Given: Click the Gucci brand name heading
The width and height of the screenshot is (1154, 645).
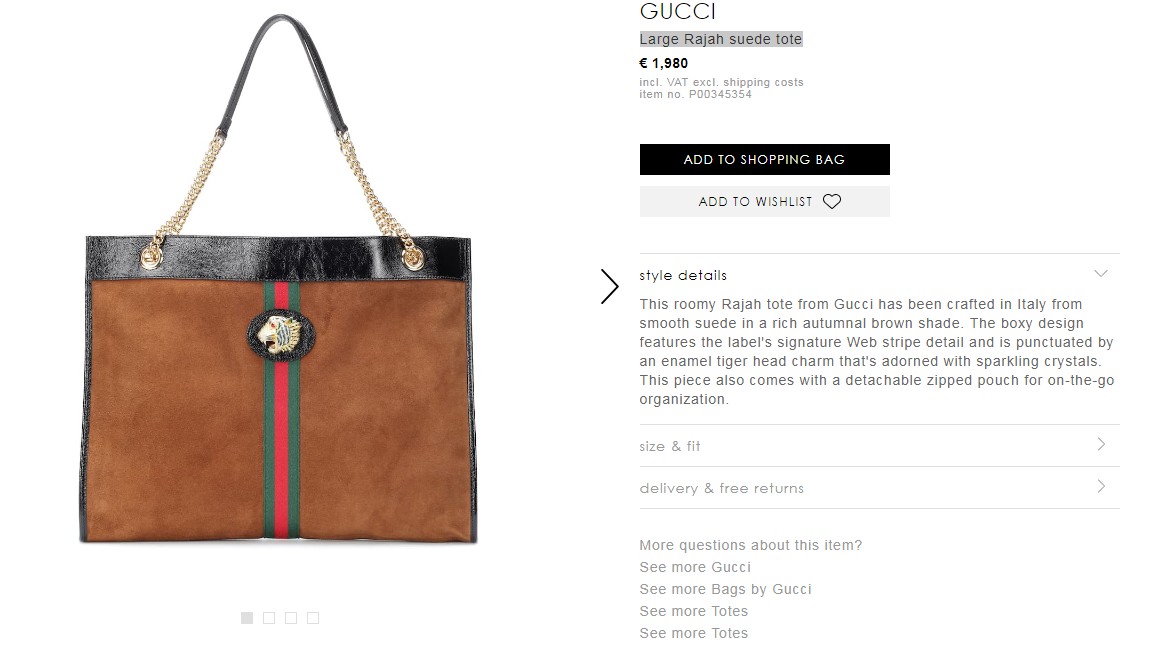Looking at the screenshot, I should (x=677, y=11).
